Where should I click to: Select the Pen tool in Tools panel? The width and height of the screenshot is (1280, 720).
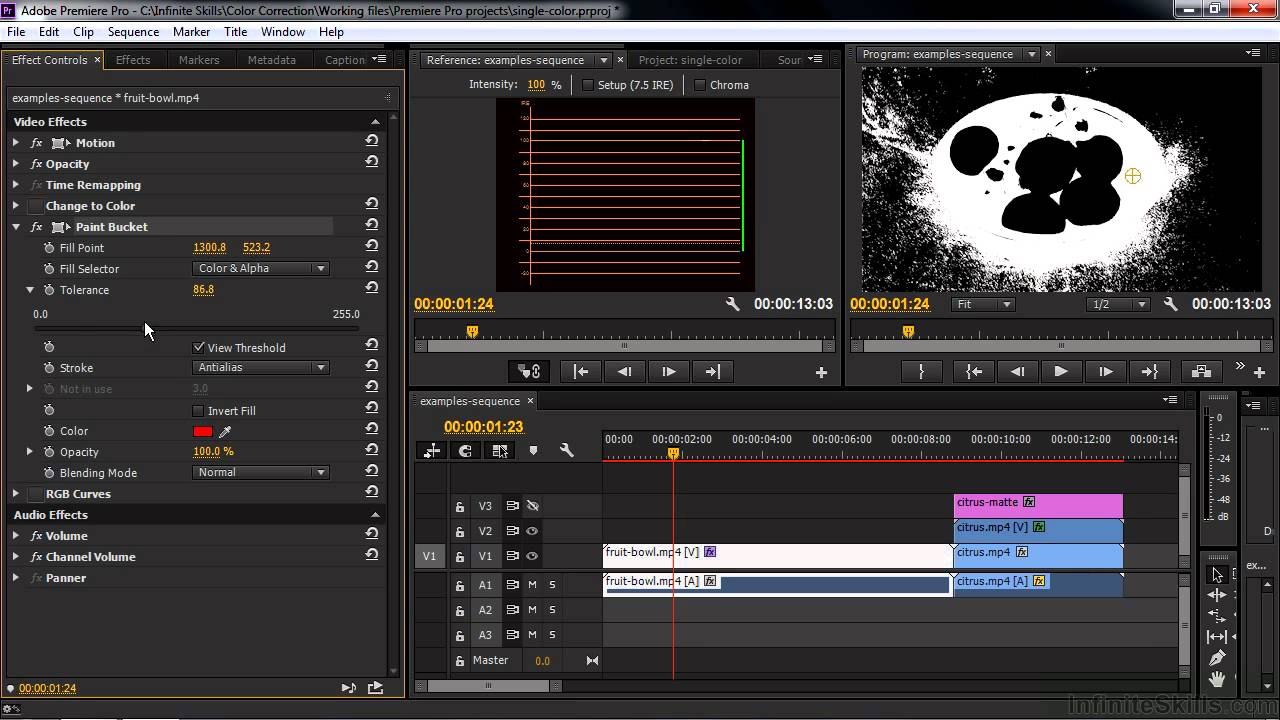click(x=1217, y=658)
